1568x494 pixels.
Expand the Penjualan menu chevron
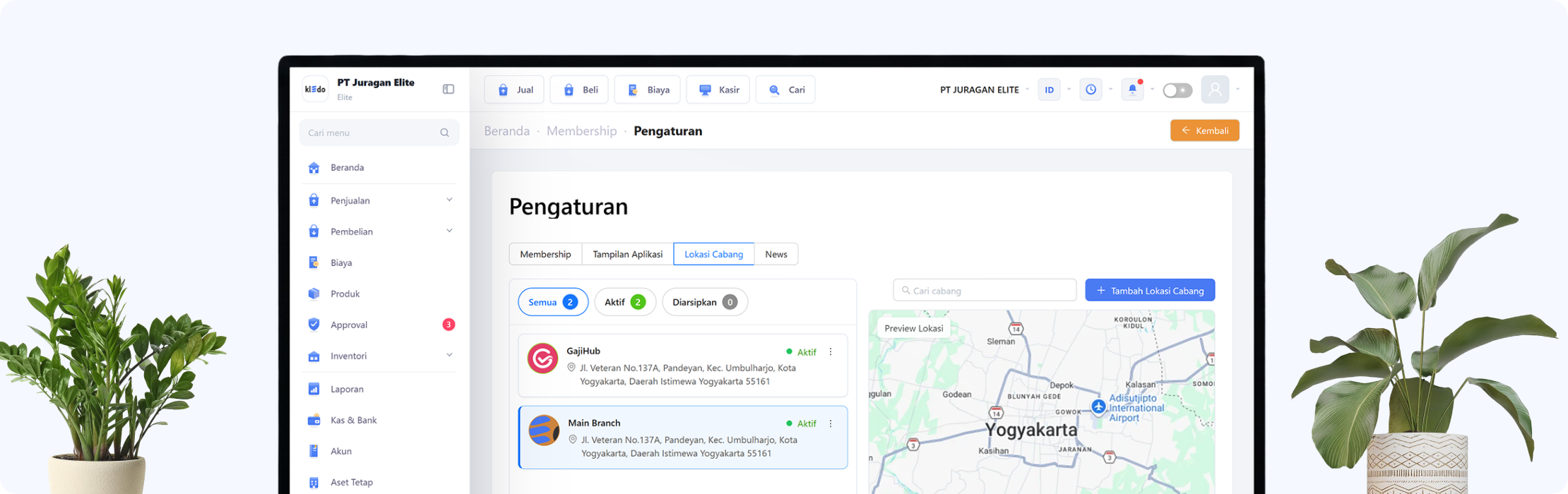tap(449, 200)
